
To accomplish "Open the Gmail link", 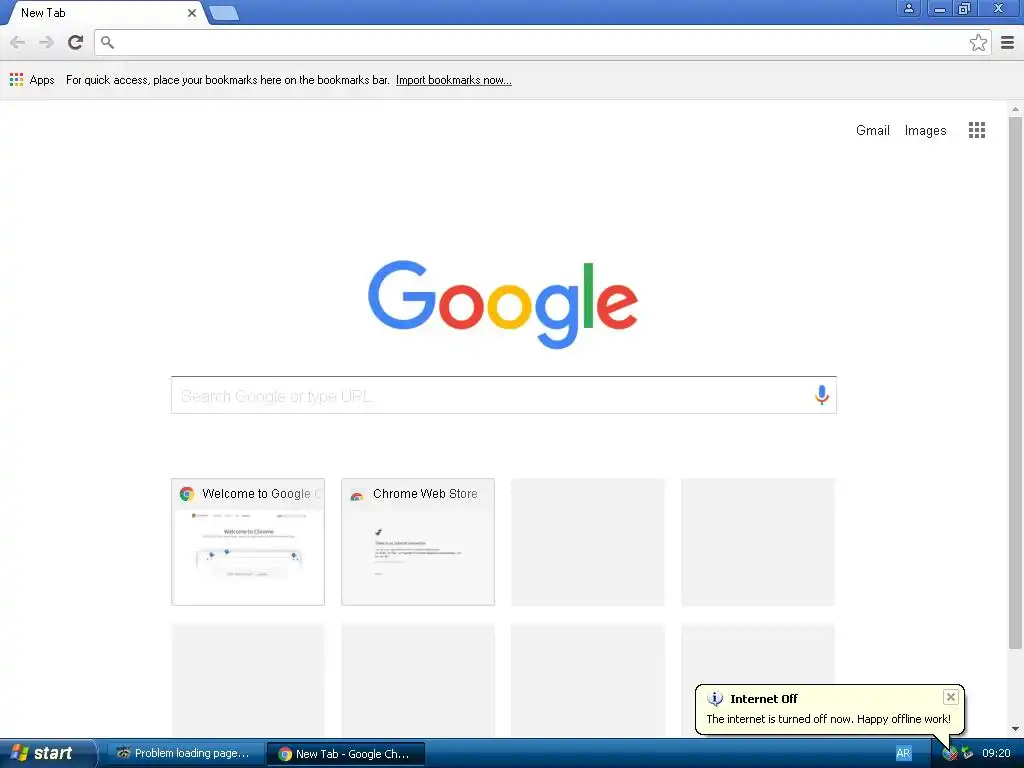I will [872, 130].
